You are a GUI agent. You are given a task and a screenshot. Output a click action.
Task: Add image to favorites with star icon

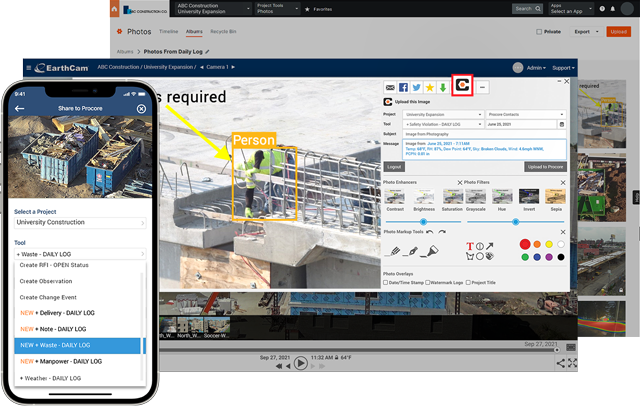(x=429, y=87)
